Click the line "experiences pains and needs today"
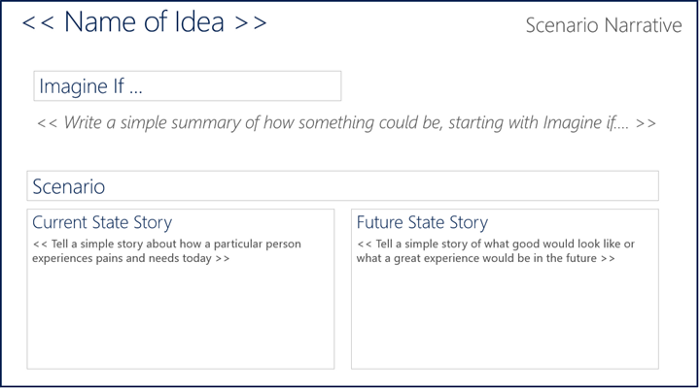 (131, 258)
